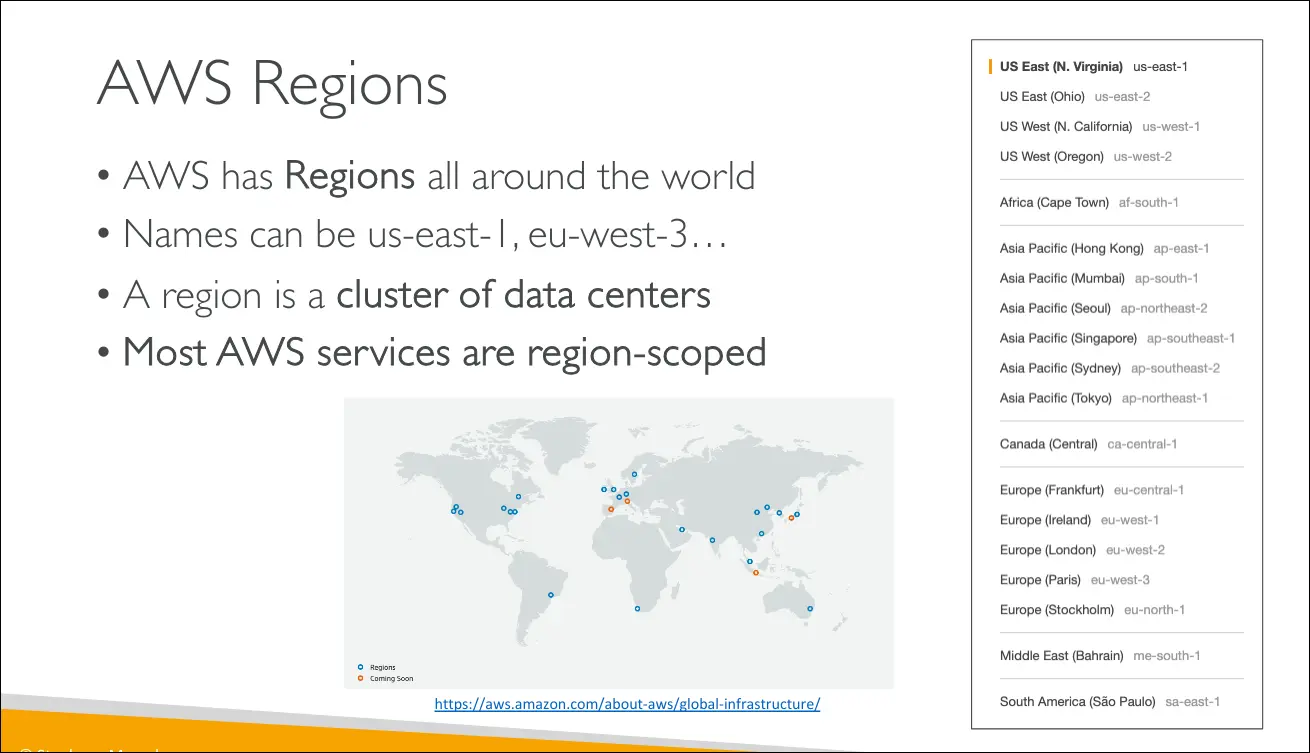Click the region marker in southern Africa

pyautogui.click(x=637, y=608)
